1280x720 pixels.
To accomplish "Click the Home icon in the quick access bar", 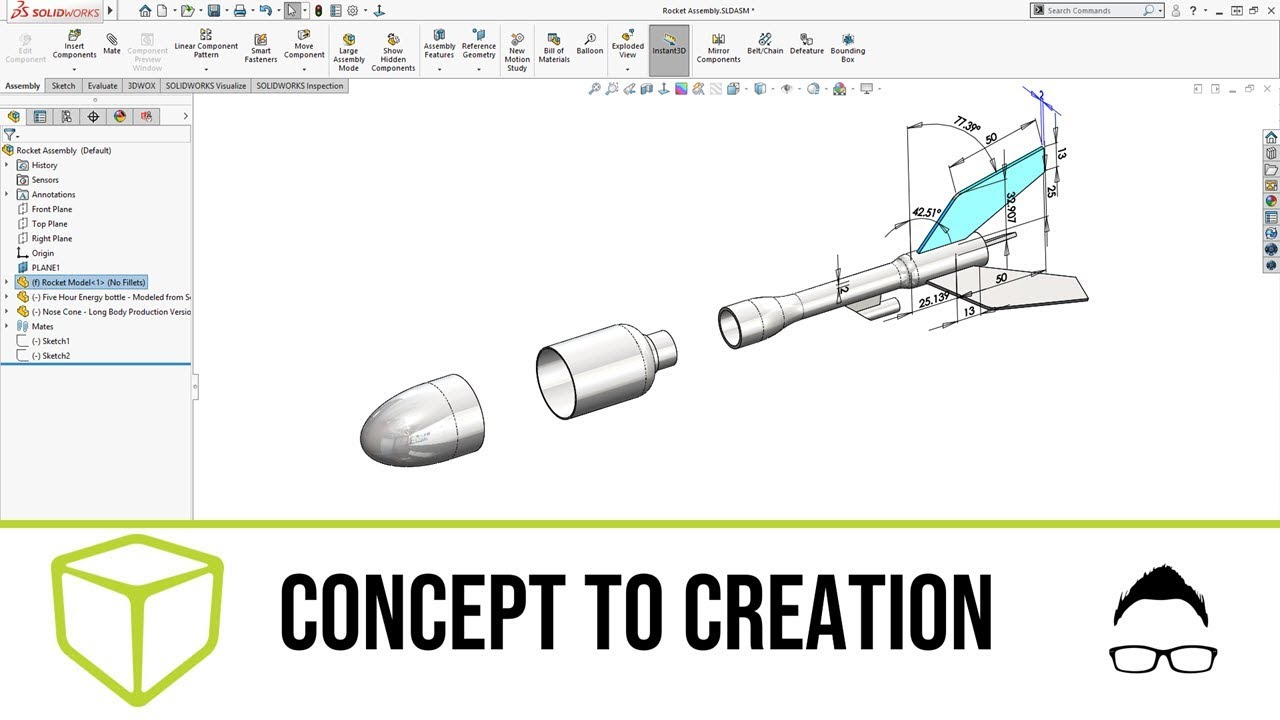I will [145, 11].
